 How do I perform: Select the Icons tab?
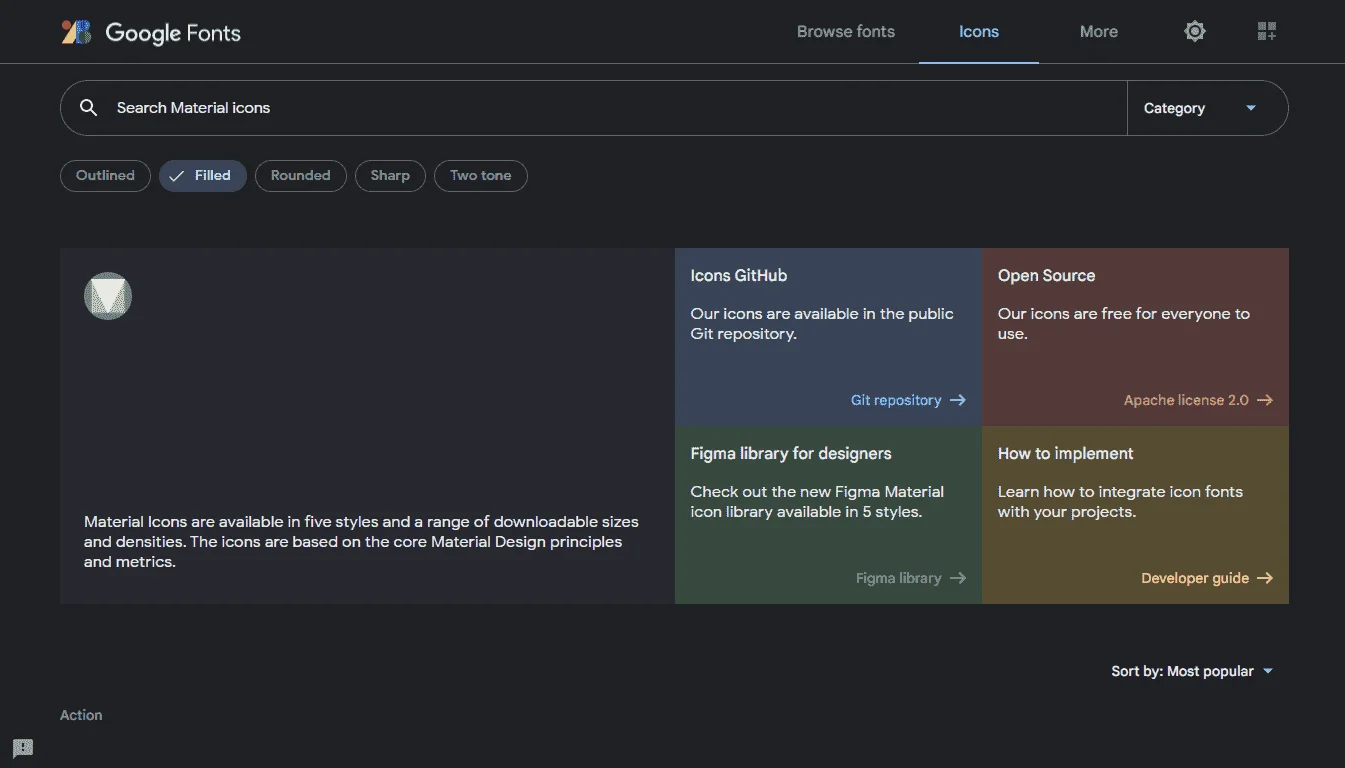pyautogui.click(x=979, y=32)
